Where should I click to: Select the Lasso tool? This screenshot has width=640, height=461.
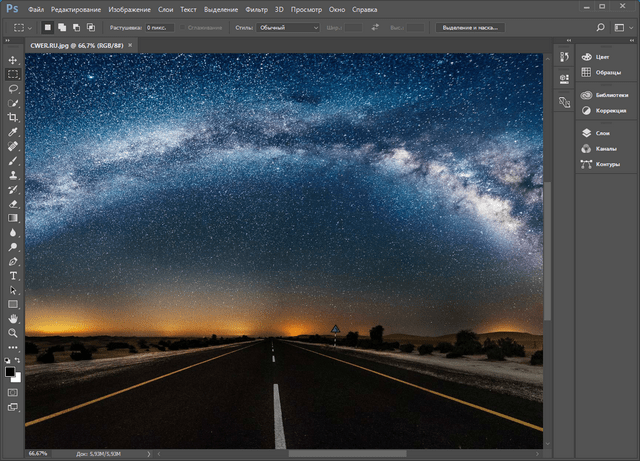(13, 88)
